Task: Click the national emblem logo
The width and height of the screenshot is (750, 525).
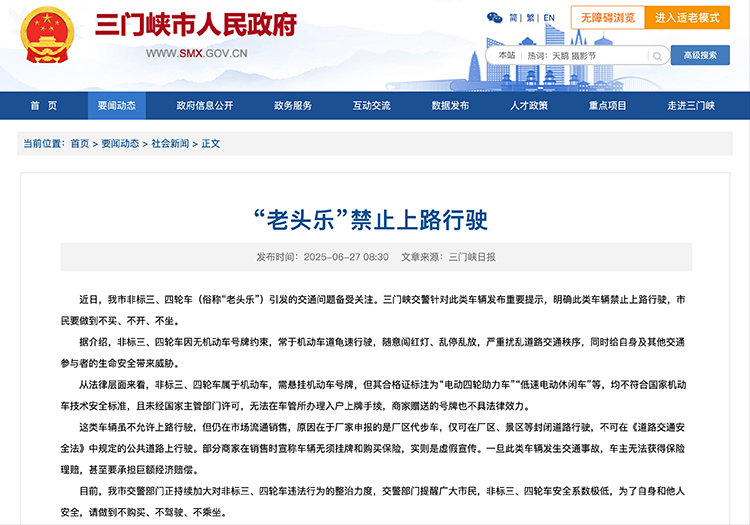Action: point(47,35)
